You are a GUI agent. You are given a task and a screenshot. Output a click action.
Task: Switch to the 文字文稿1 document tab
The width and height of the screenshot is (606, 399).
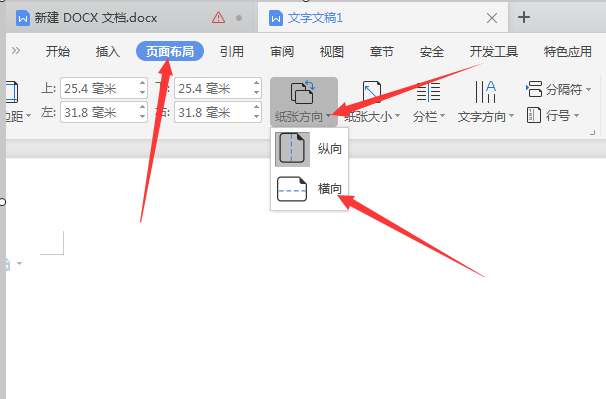click(x=315, y=18)
